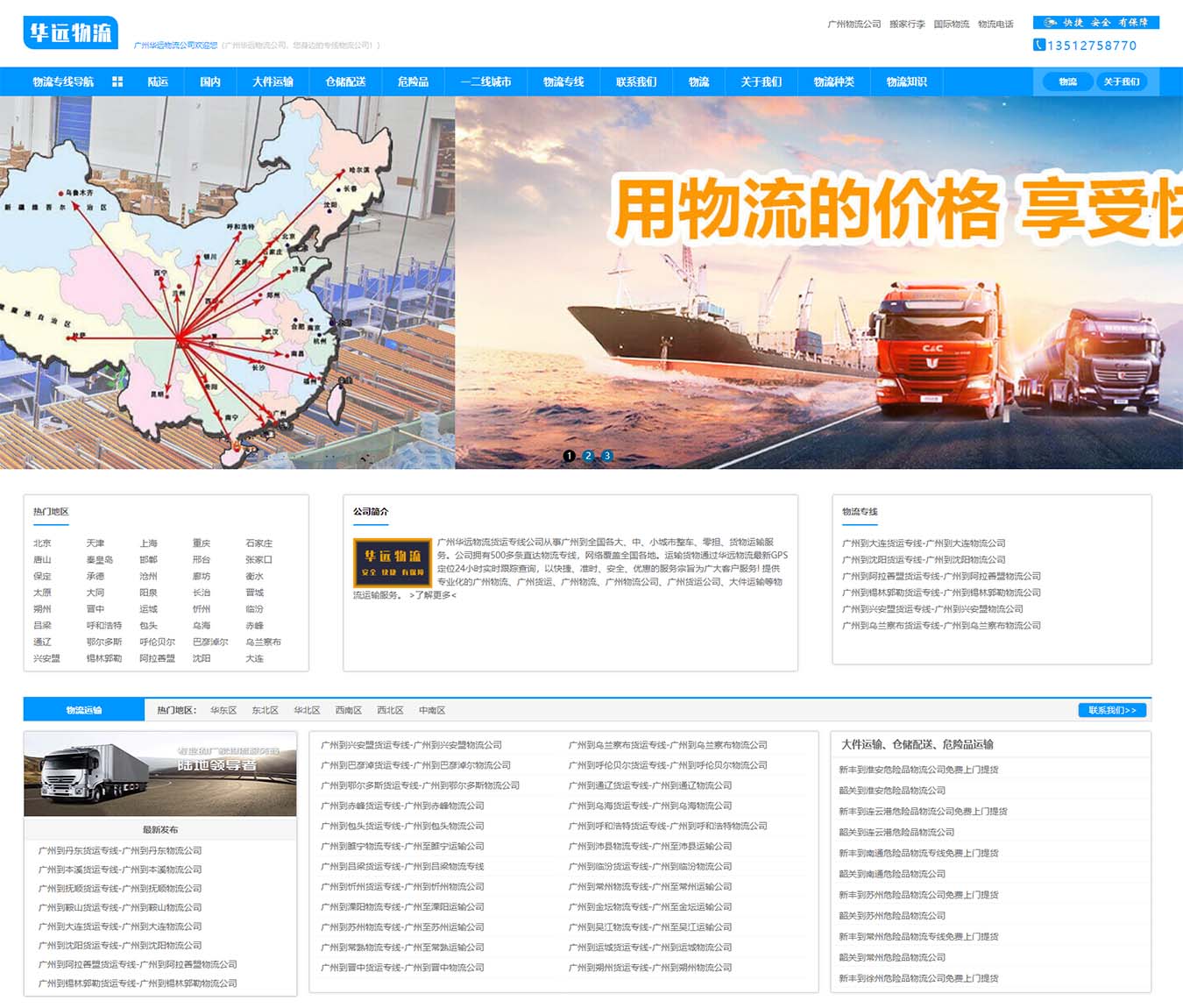Open the 国际物流 menu at the top
Screen dimensions: 1183x1008
pos(952,24)
